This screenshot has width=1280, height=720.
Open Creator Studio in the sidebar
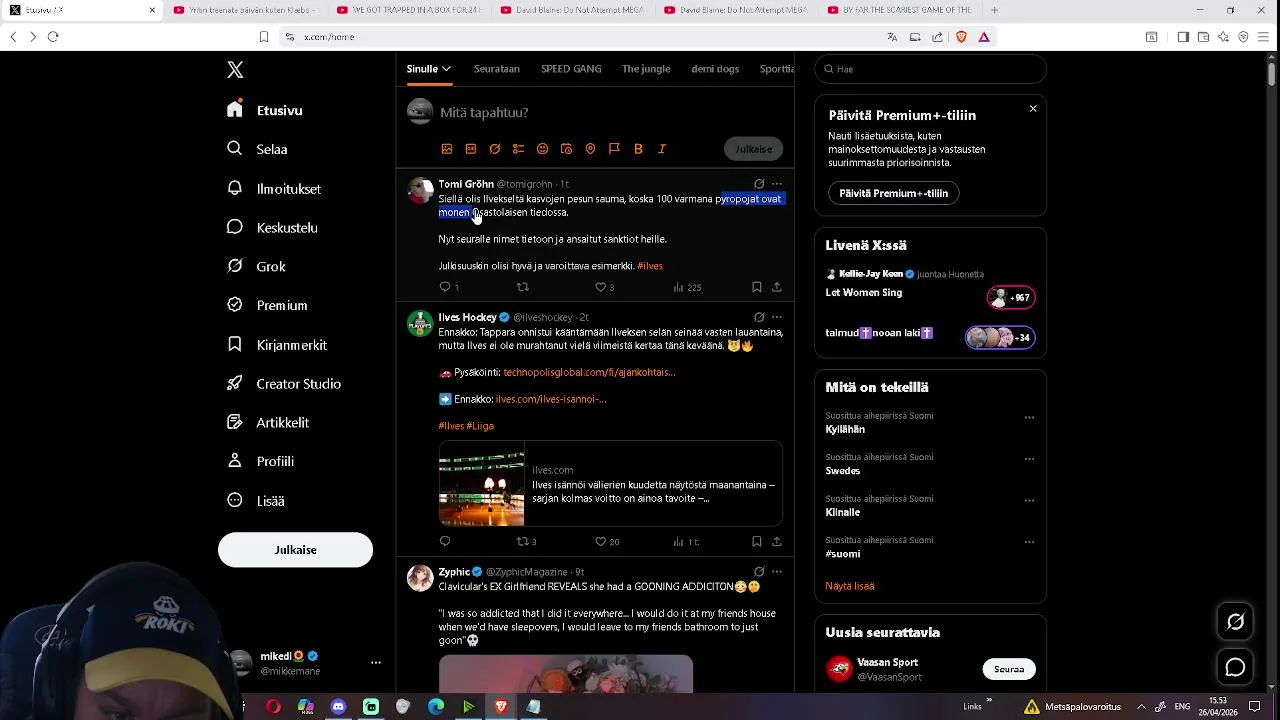pyautogui.click(x=284, y=383)
